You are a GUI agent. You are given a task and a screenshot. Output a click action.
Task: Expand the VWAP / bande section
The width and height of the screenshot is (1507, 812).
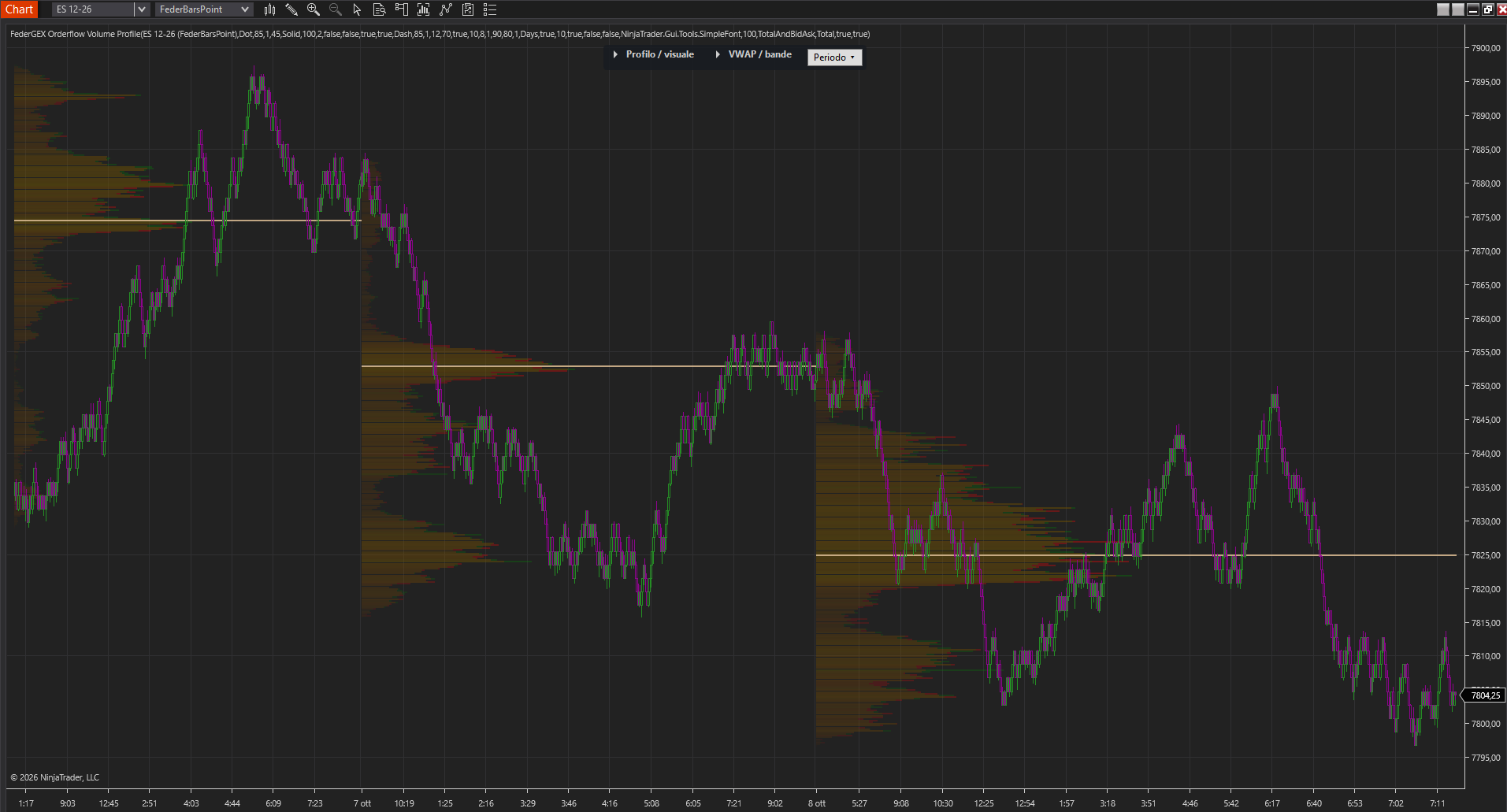(x=753, y=54)
